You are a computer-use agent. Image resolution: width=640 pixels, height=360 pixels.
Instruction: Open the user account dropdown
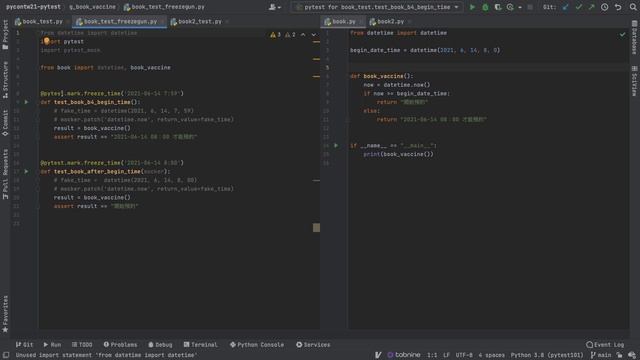(275, 7)
